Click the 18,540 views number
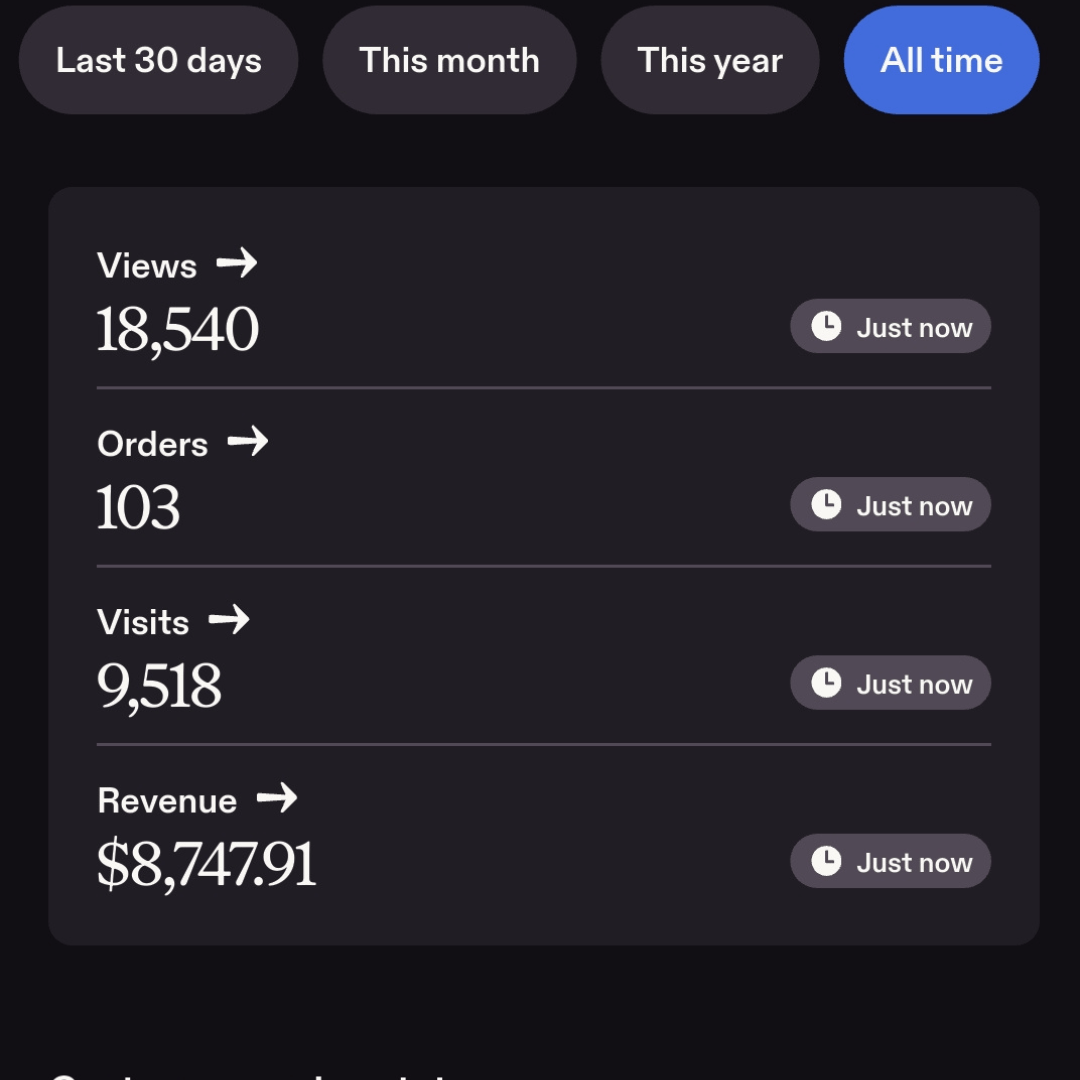 [178, 331]
